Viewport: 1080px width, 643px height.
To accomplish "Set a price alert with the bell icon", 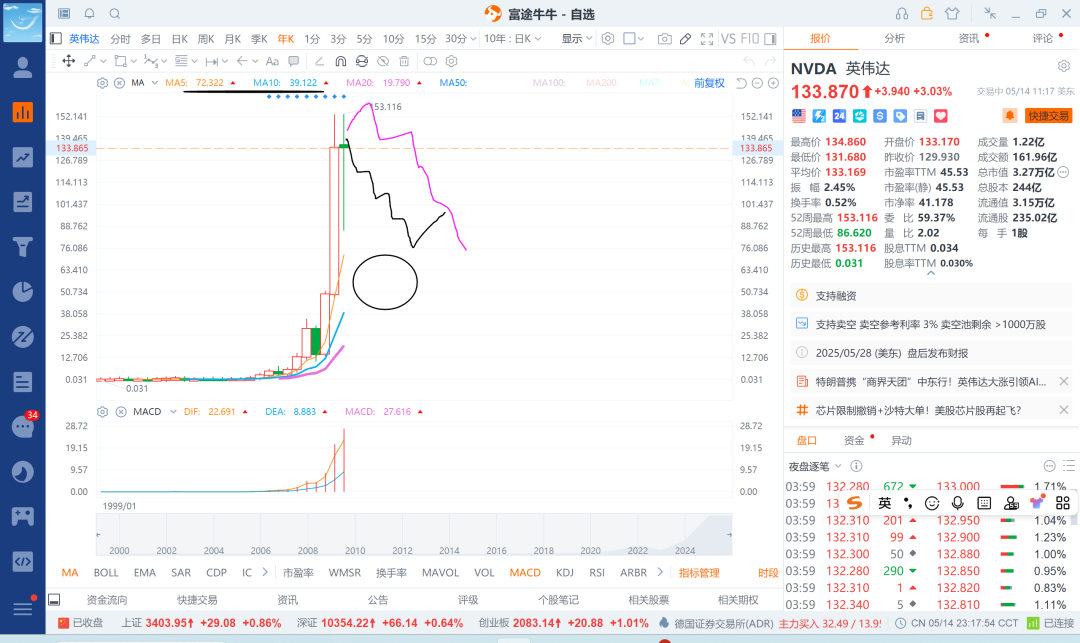I will coord(1009,116).
